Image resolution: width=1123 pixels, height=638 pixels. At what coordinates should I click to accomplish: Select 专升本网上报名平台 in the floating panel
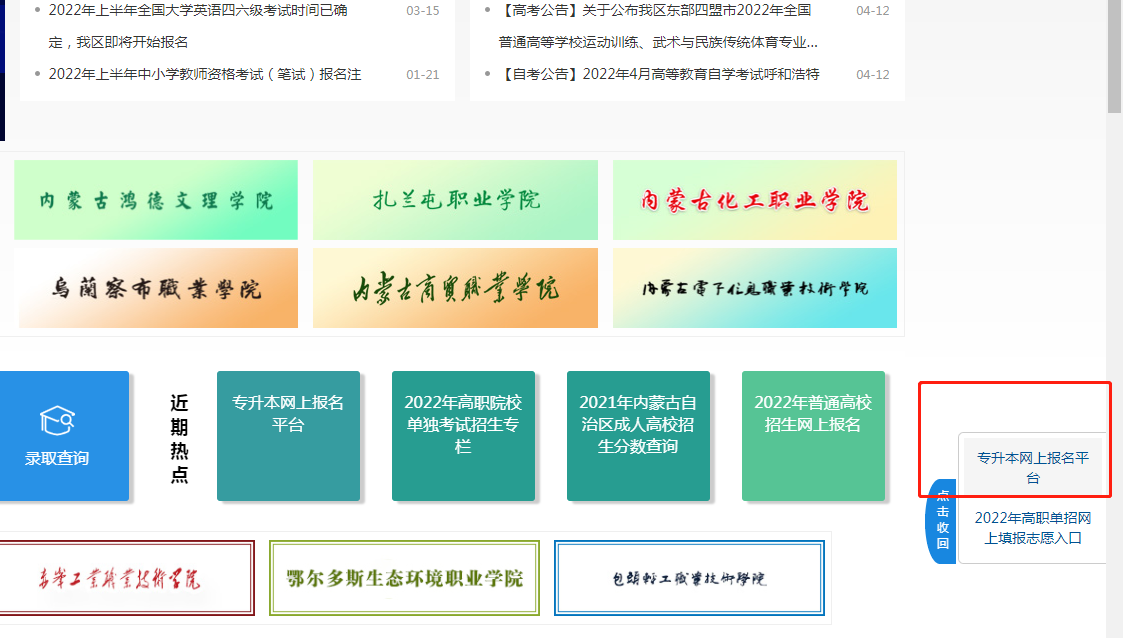(1034, 466)
